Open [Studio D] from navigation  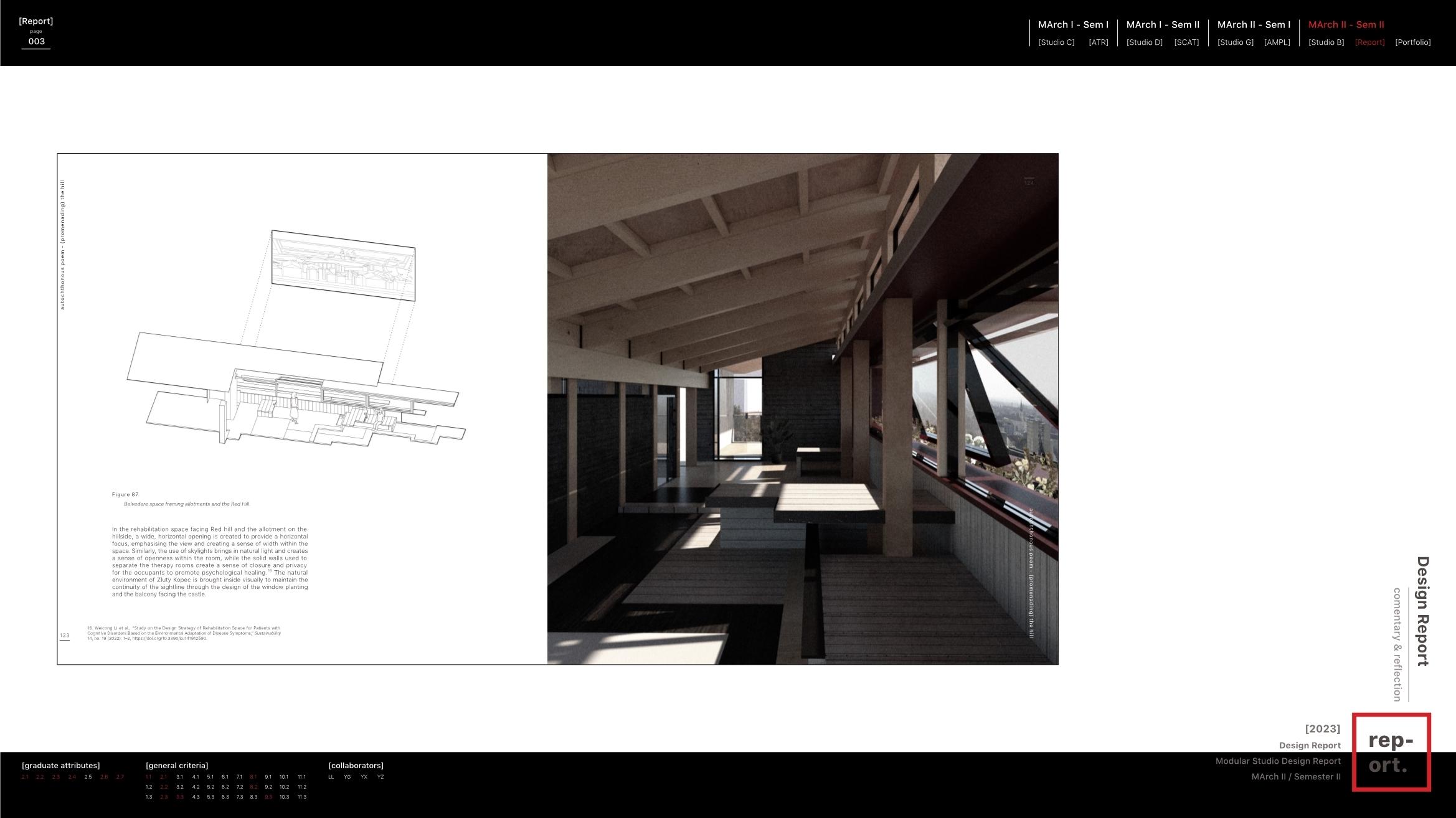coord(1144,42)
